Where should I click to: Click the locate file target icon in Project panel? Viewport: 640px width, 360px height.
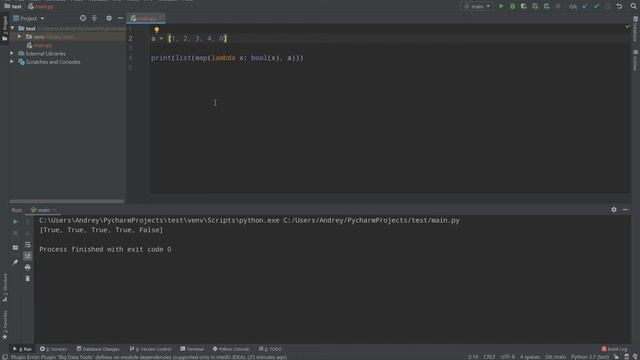pyautogui.click(x=83, y=18)
